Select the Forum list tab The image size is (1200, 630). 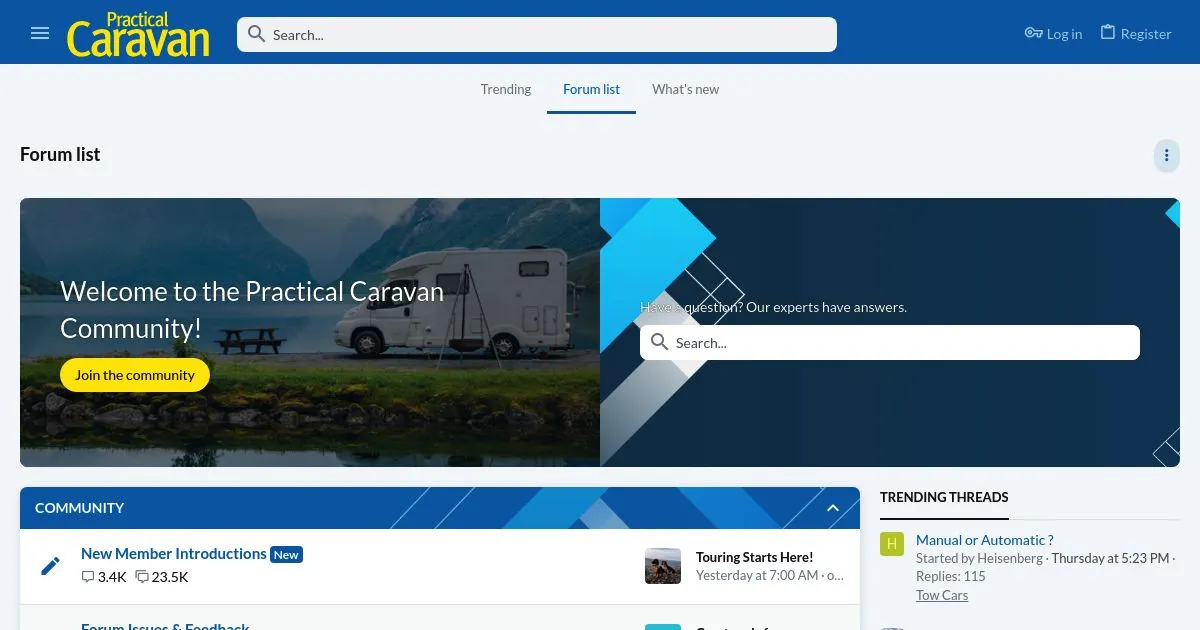click(x=591, y=89)
